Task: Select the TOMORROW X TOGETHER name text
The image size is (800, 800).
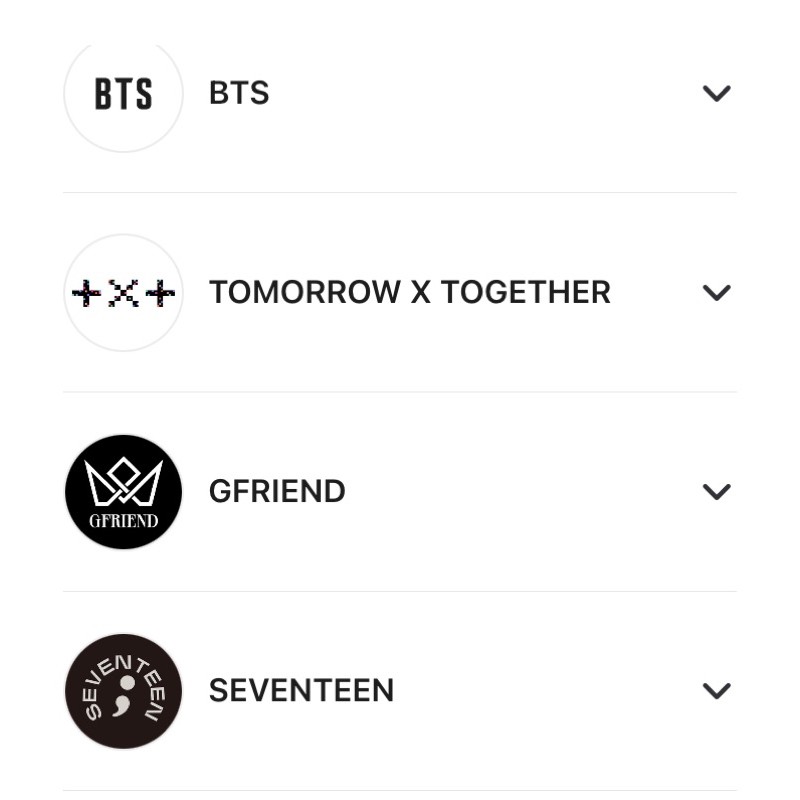Action: coord(409,292)
